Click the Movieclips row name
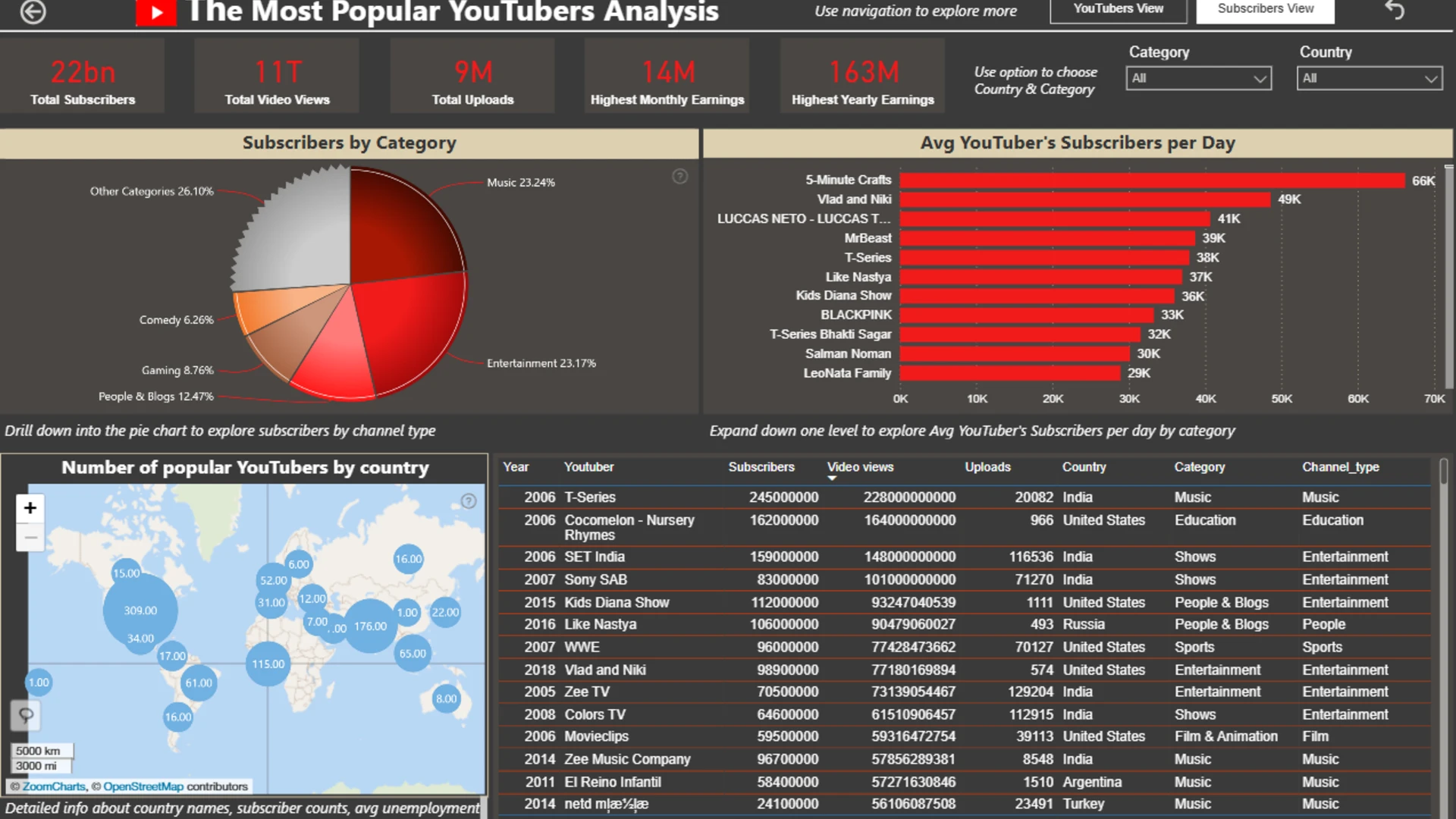 (x=596, y=736)
